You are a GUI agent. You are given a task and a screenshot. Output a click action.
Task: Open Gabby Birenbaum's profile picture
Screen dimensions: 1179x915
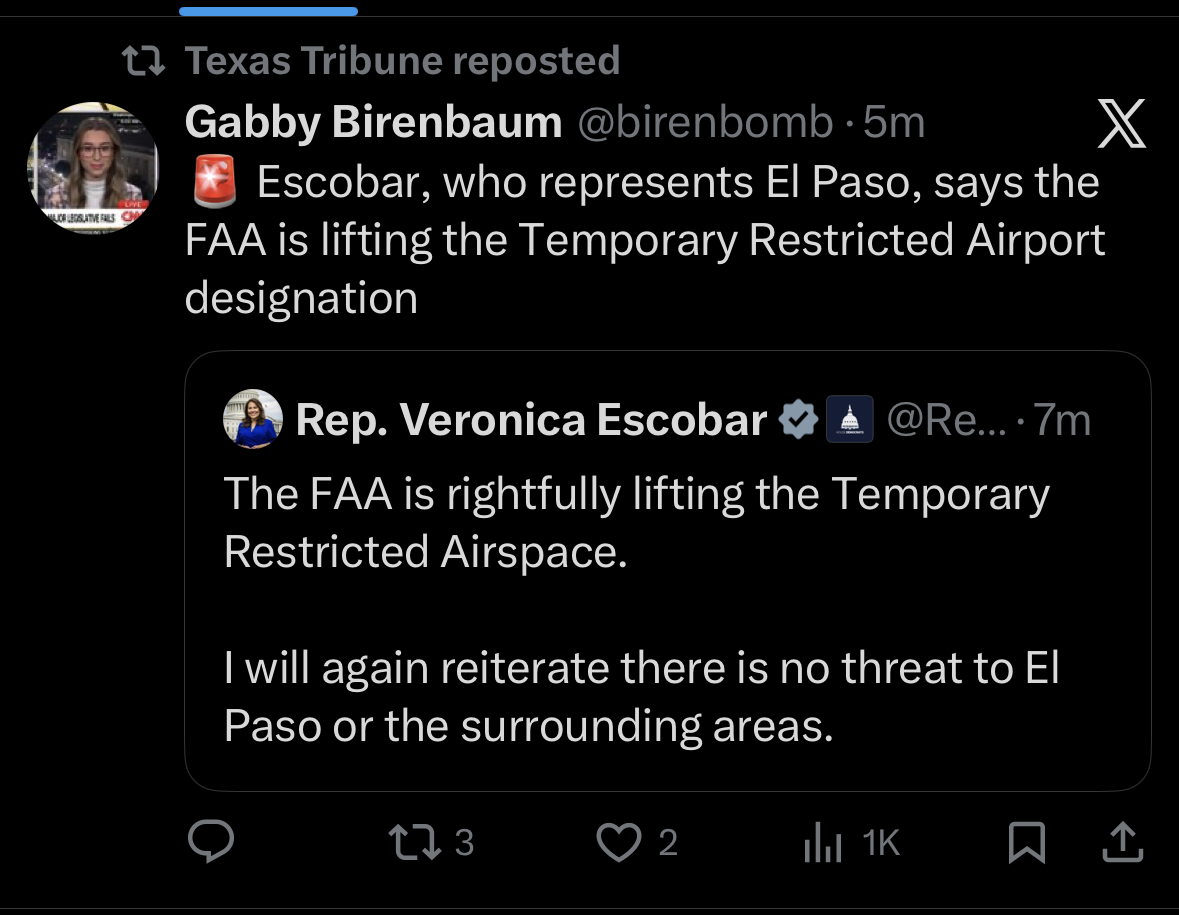click(x=93, y=168)
